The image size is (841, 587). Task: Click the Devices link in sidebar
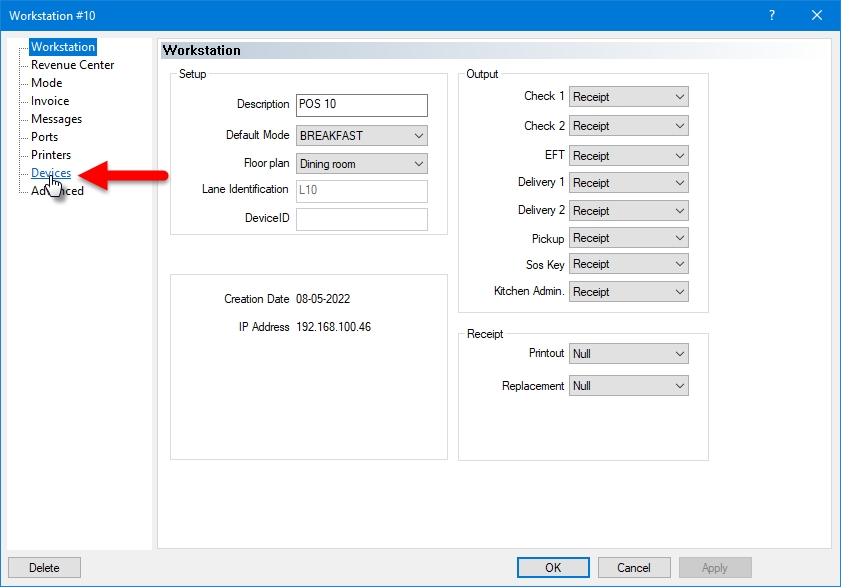pyautogui.click(x=51, y=173)
